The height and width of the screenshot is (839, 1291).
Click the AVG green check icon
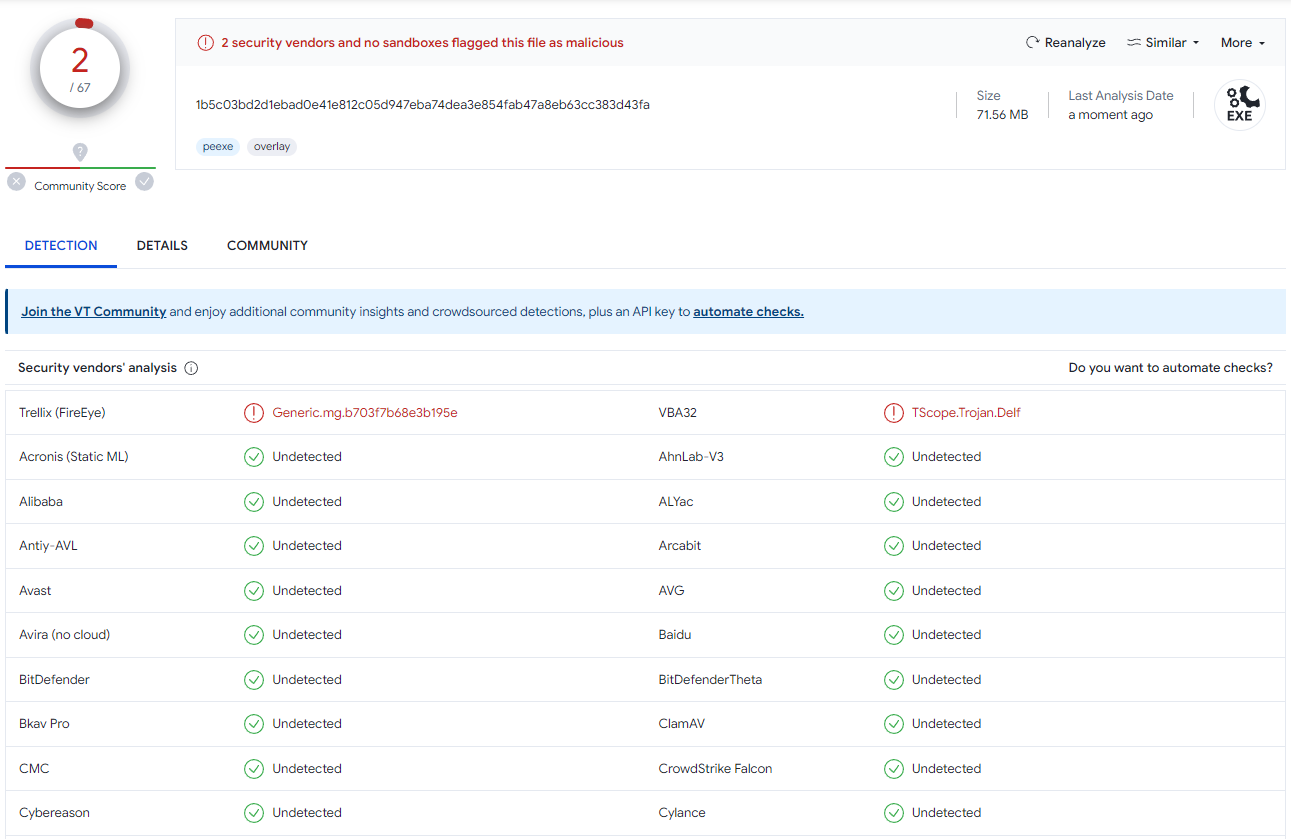[893, 591]
